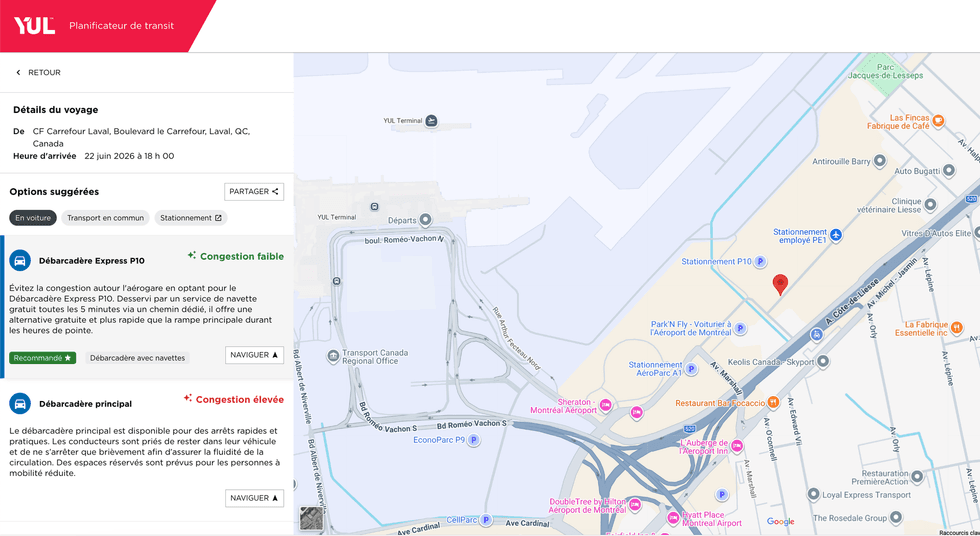
Task: Select the Départs map marker
Action: 425,220
